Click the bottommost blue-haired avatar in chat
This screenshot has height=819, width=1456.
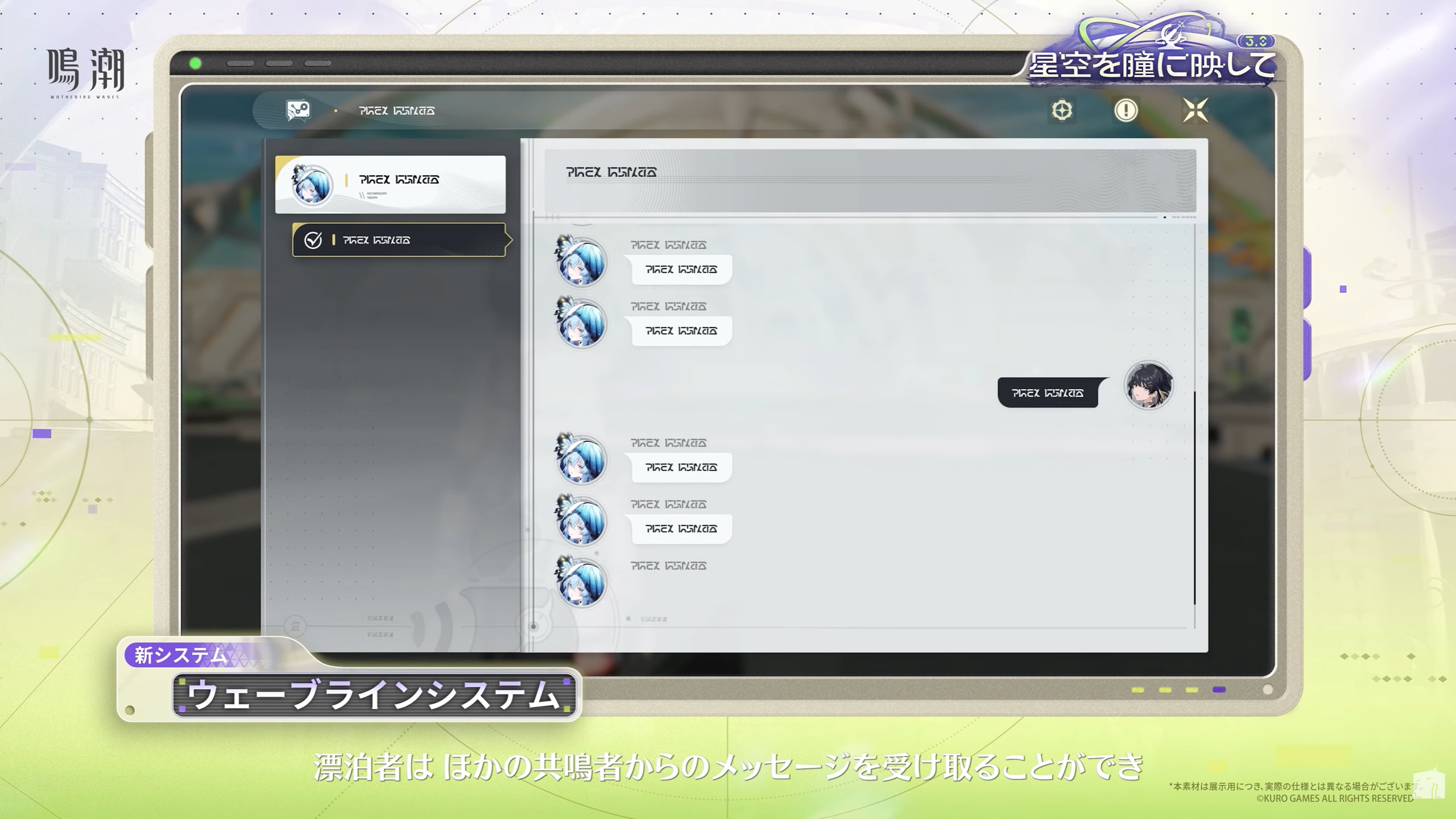pos(581,582)
